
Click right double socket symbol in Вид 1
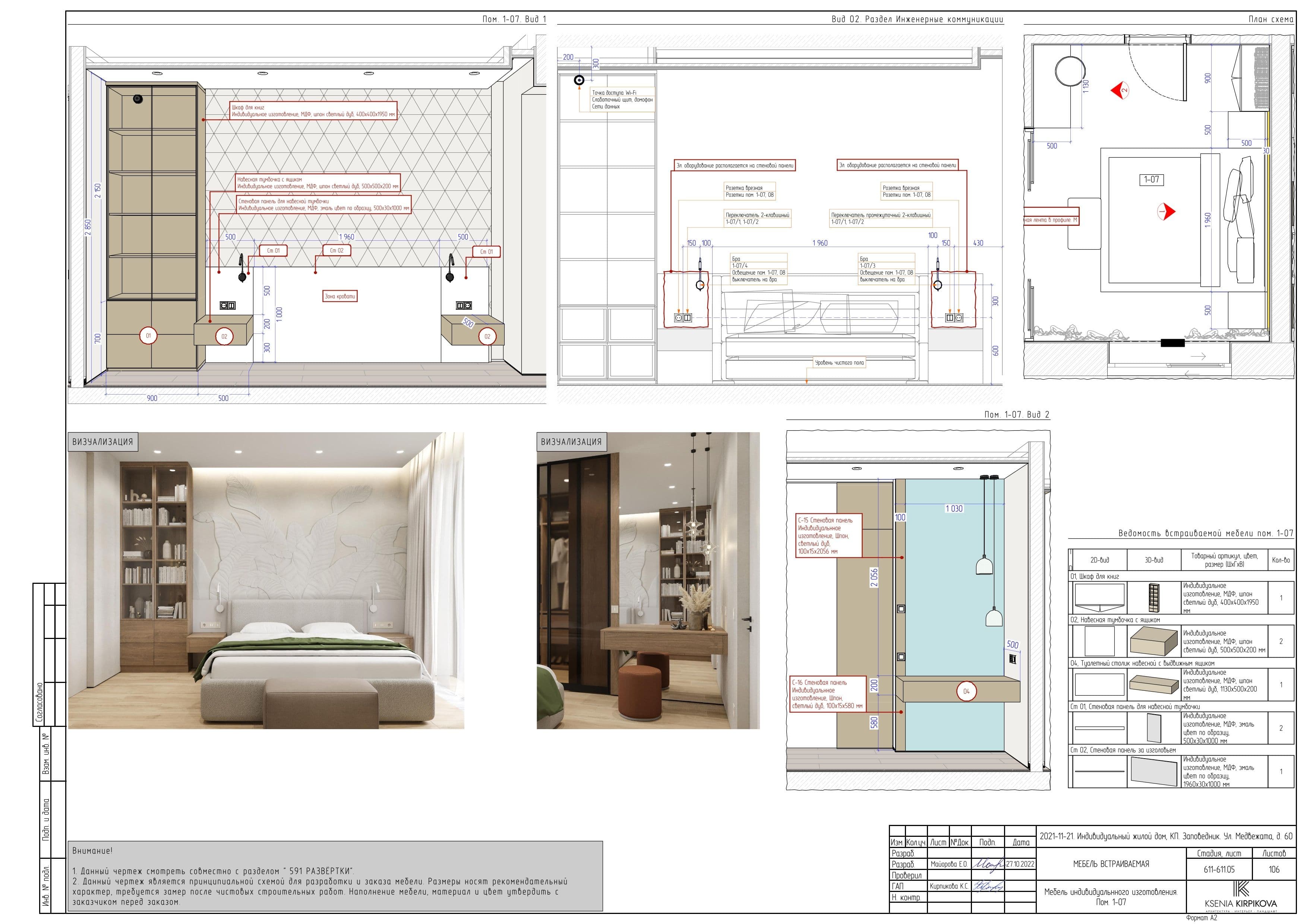tap(464, 306)
